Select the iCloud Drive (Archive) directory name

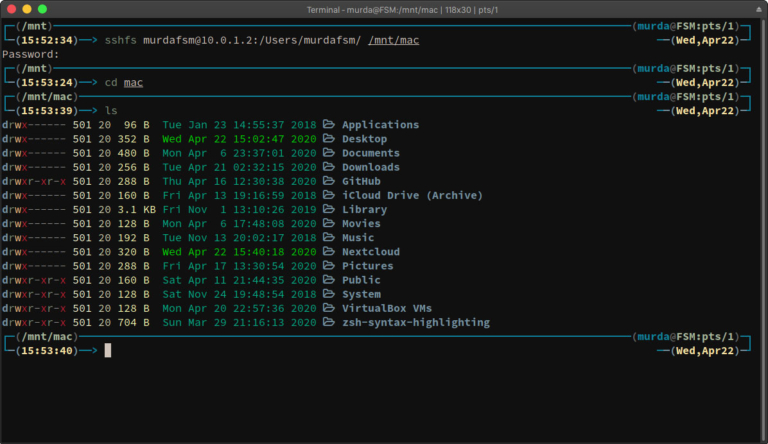(412, 195)
